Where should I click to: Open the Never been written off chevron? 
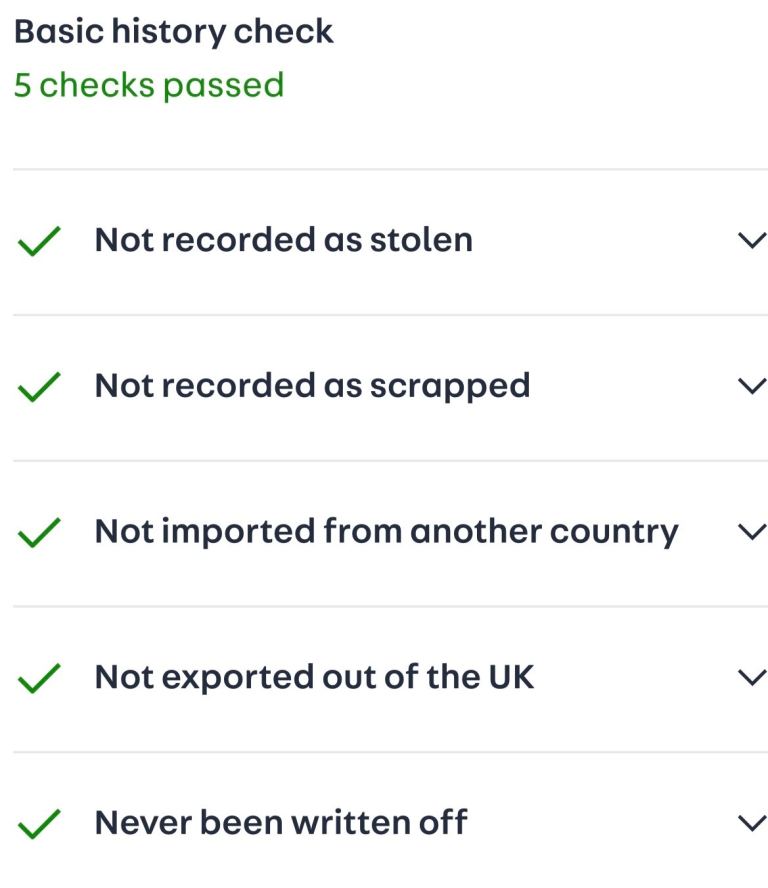click(x=751, y=823)
